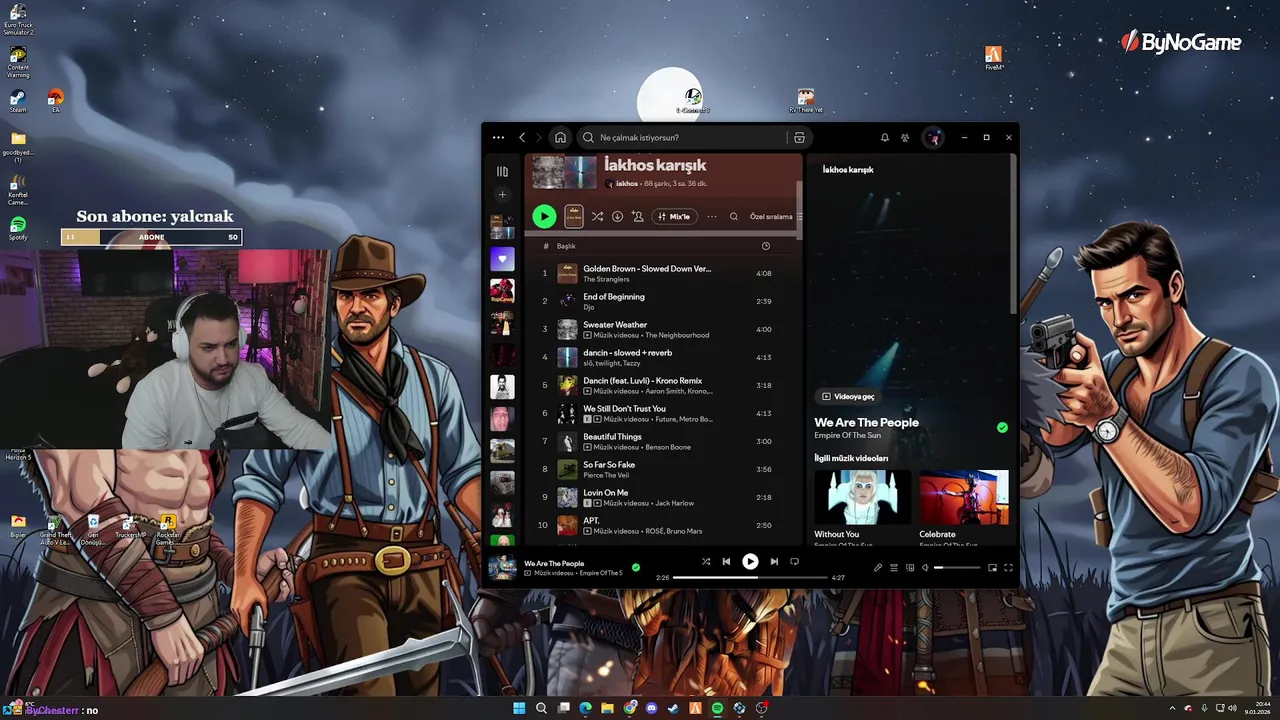
Task: Click the Windows Start button
Action: pyautogui.click(x=519, y=709)
